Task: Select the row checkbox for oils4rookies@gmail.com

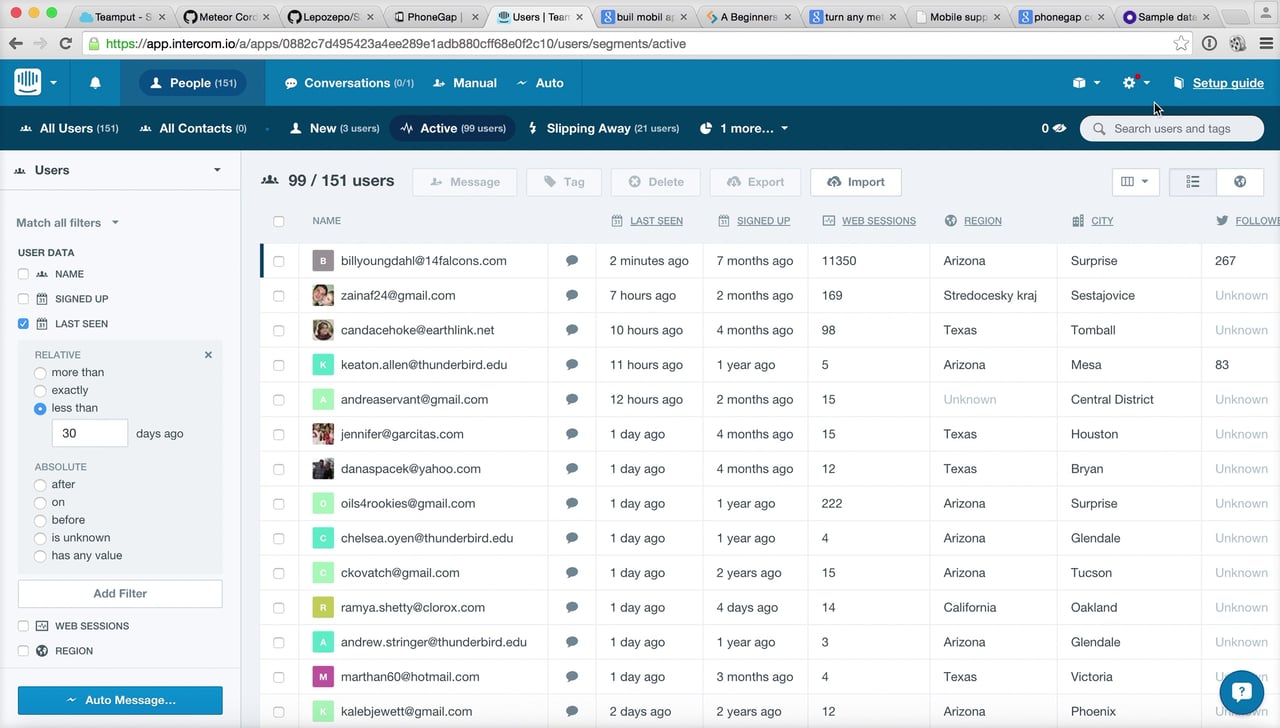Action: click(279, 504)
